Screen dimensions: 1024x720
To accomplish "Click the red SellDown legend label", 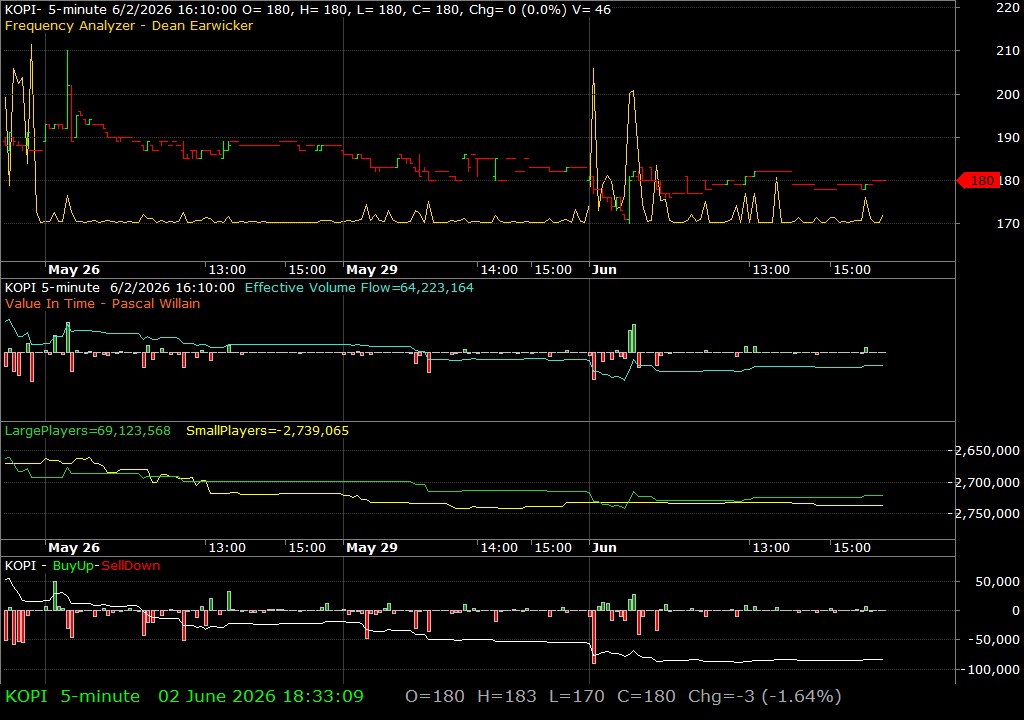I will (131, 565).
